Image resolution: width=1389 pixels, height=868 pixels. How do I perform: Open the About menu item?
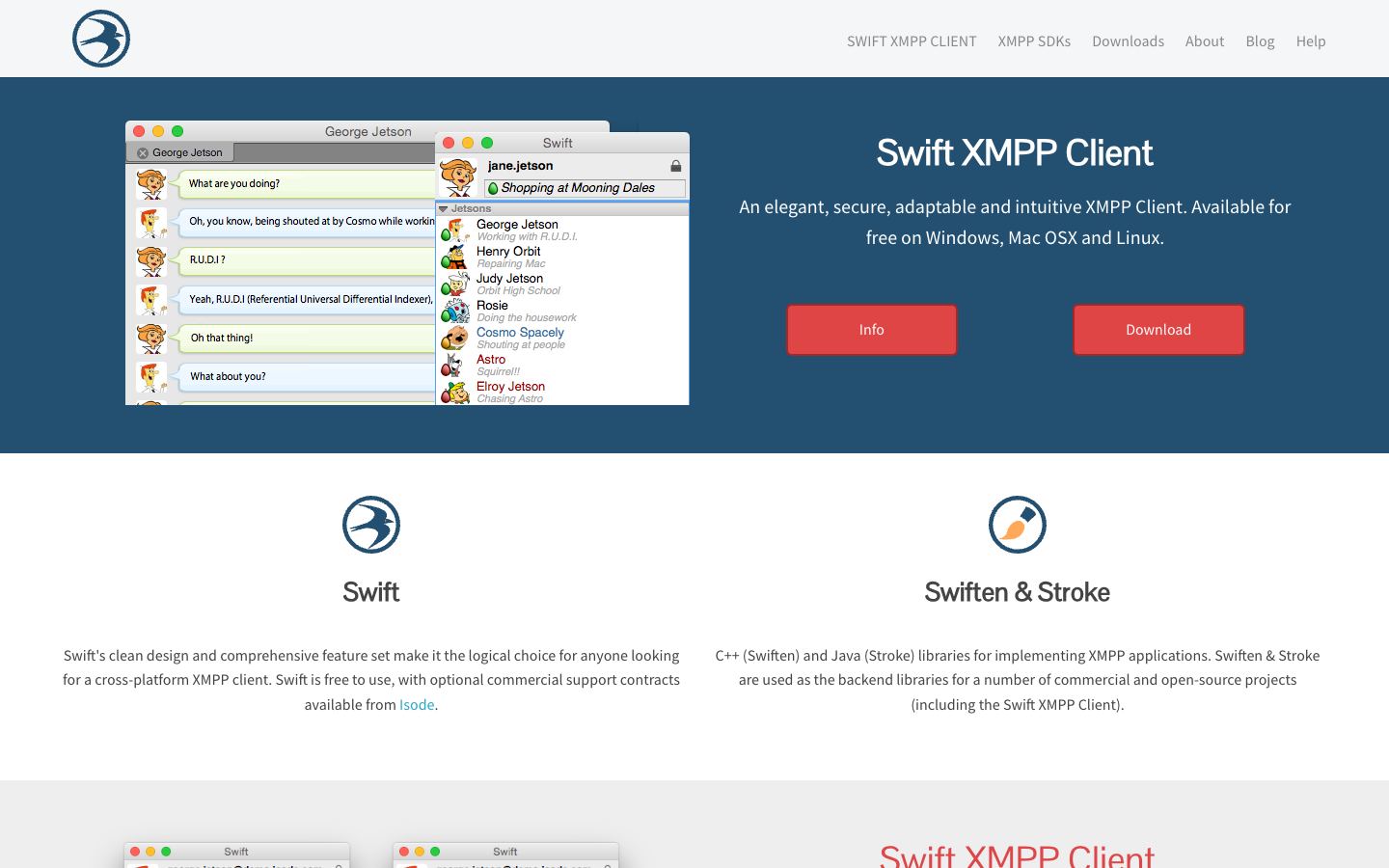click(1205, 41)
